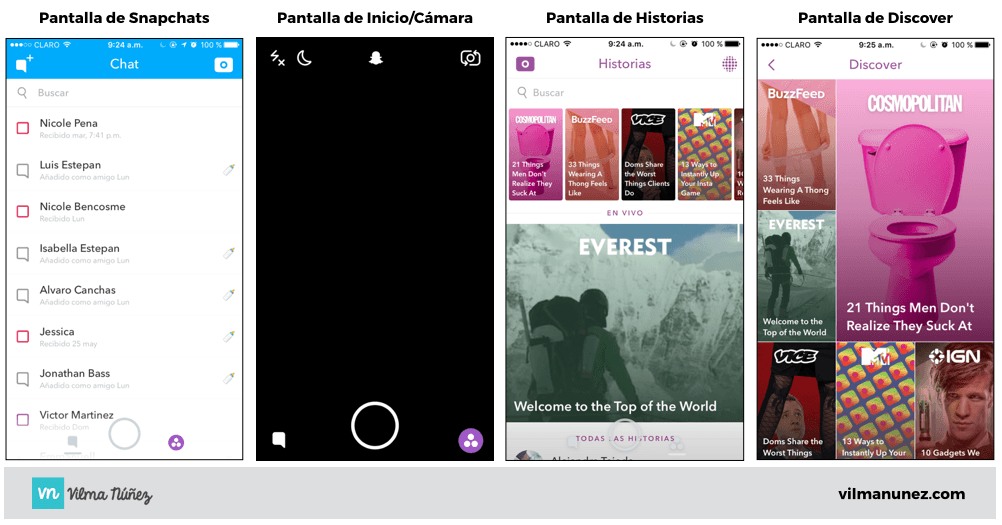Click the Vilma Núñez logo
The image size is (1002, 525).
[x=92, y=493]
